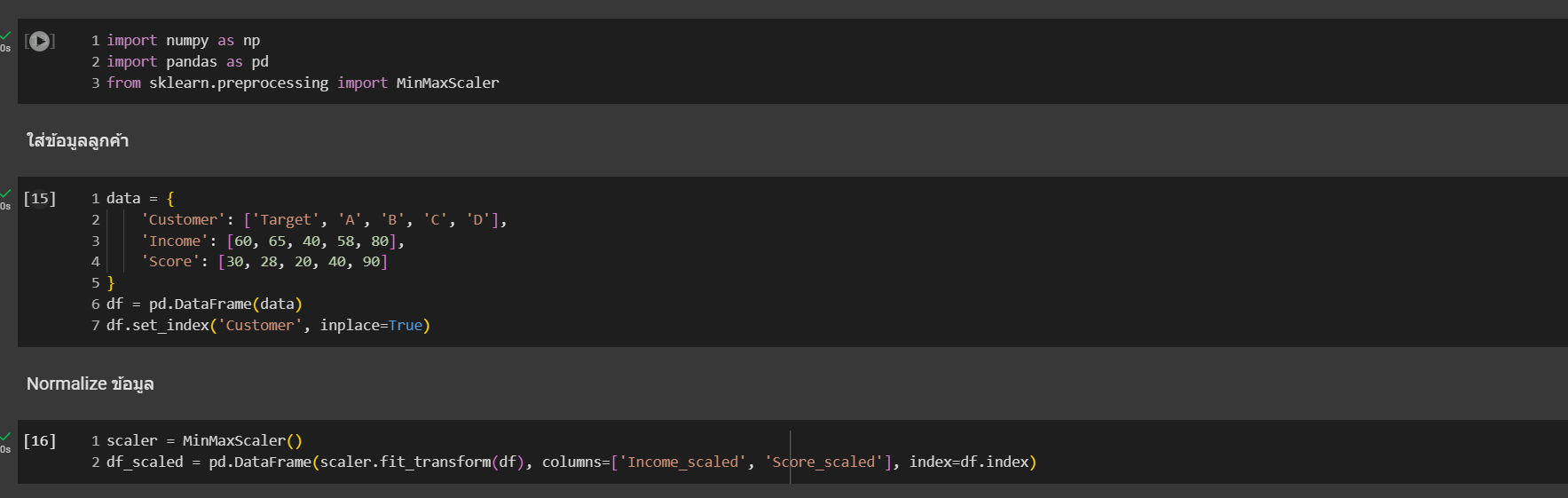1568x498 pixels.
Task: Place cursor on import pandas line
Action: 187,62
